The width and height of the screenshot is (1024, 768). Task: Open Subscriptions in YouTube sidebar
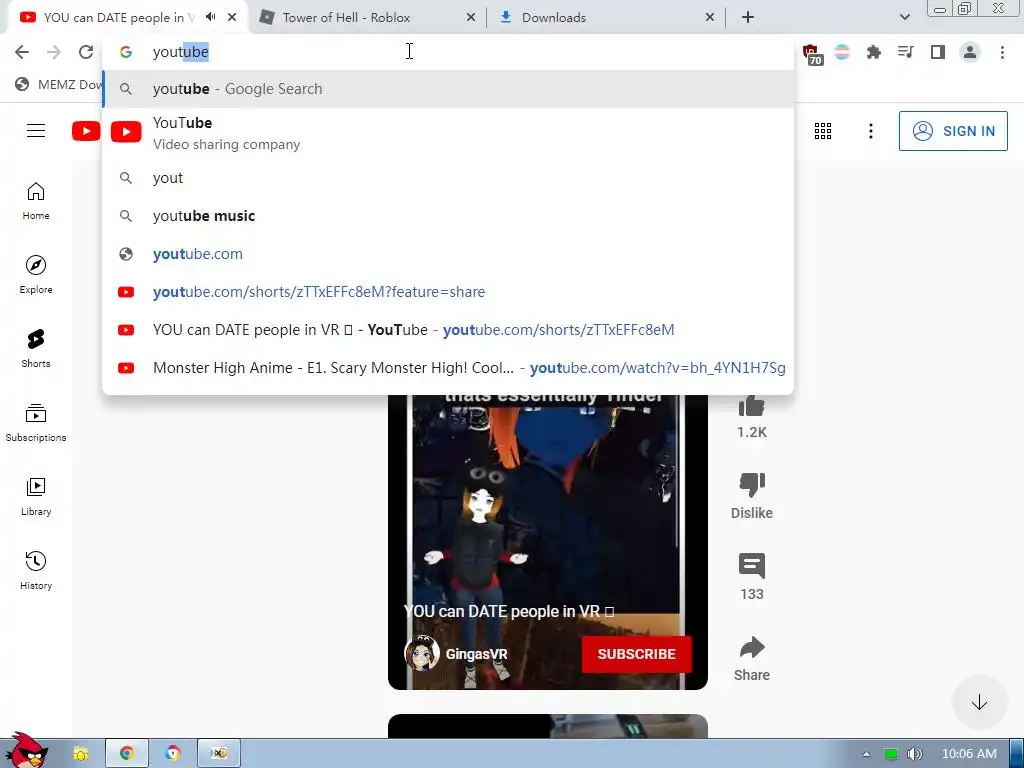coord(36,423)
